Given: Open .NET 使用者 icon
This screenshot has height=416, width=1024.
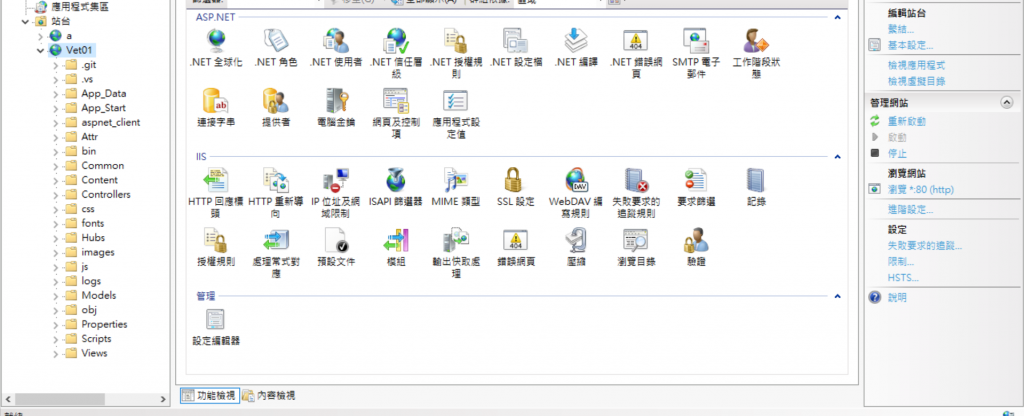Looking at the screenshot, I should [336, 41].
